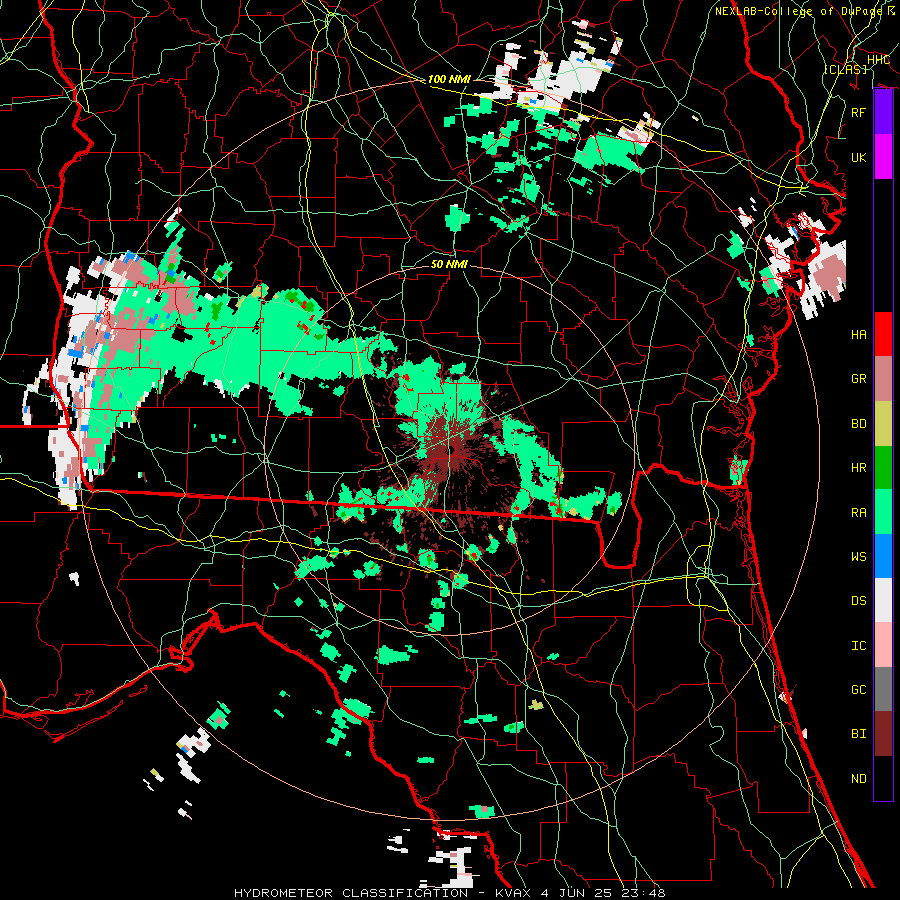
Task: Click the HR dark green legend swatch
Action: (883, 467)
